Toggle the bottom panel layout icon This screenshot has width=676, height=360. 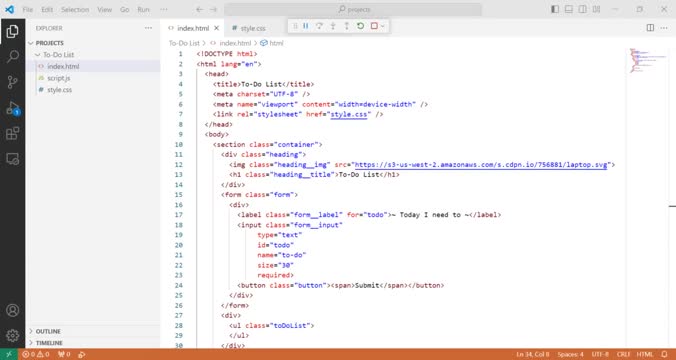click(x=569, y=9)
